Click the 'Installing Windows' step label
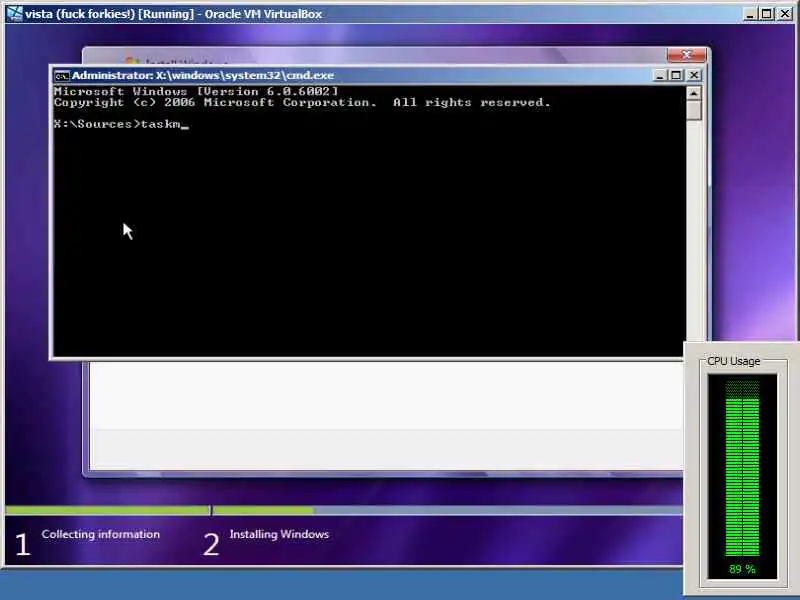This screenshot has height=600, width=800. [279, 534]
